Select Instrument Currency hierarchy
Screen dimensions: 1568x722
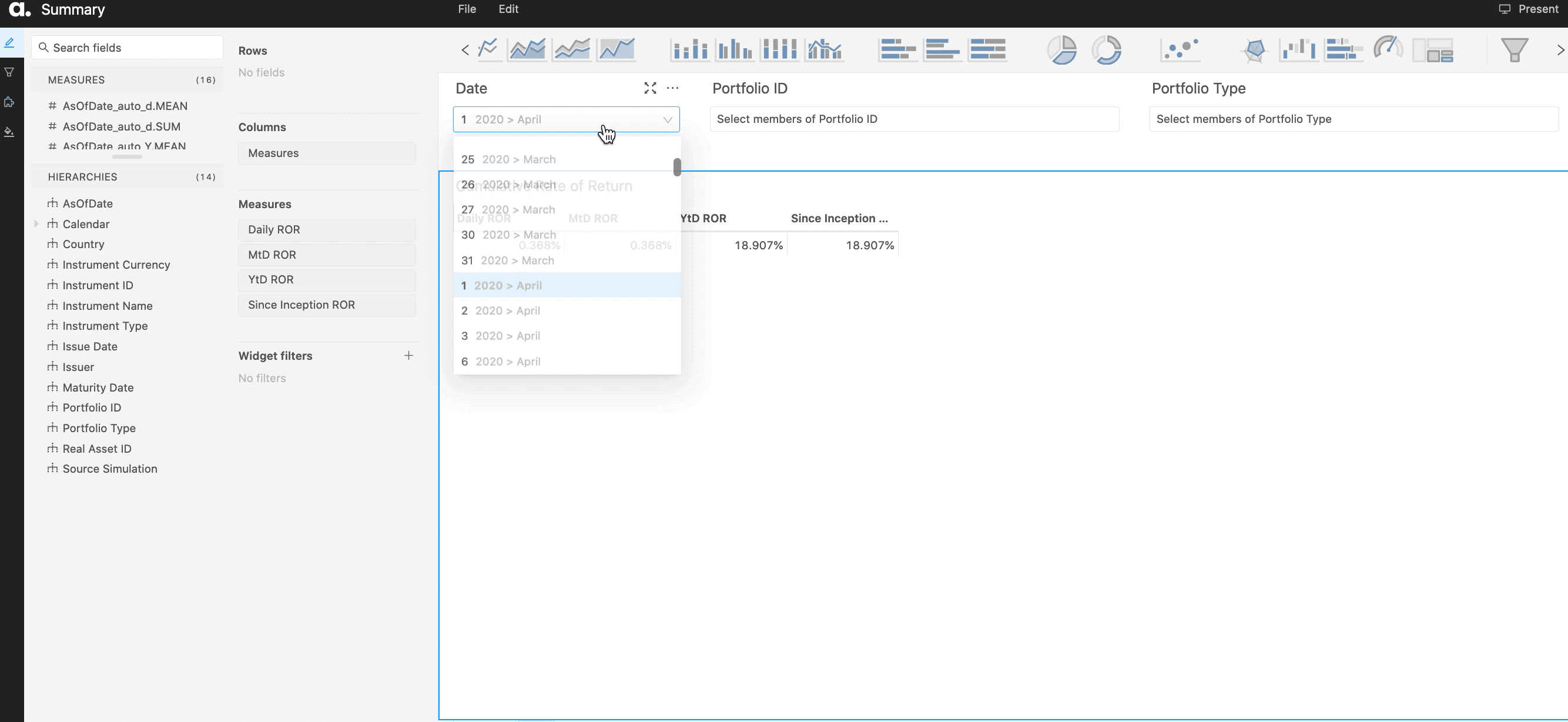tap(116, 265)
